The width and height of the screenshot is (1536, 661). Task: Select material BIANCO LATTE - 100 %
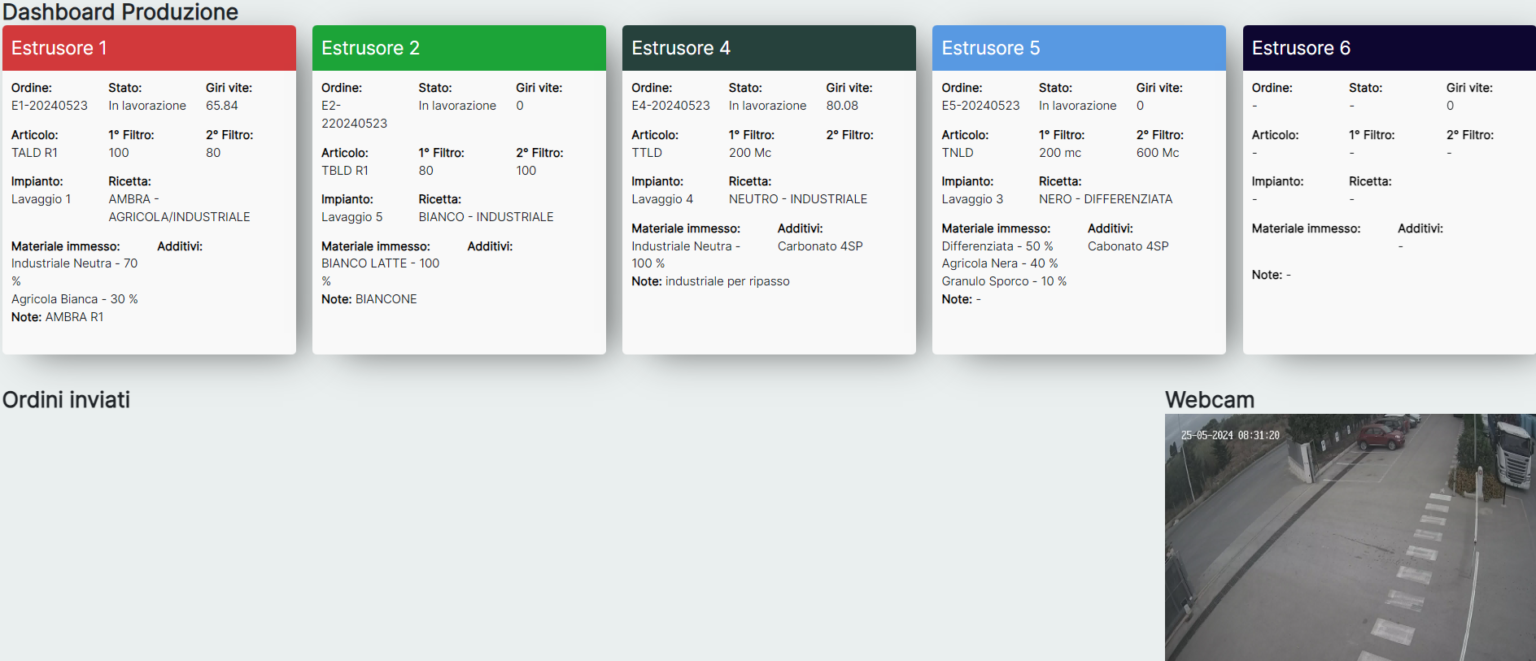[x=380, y=272]
